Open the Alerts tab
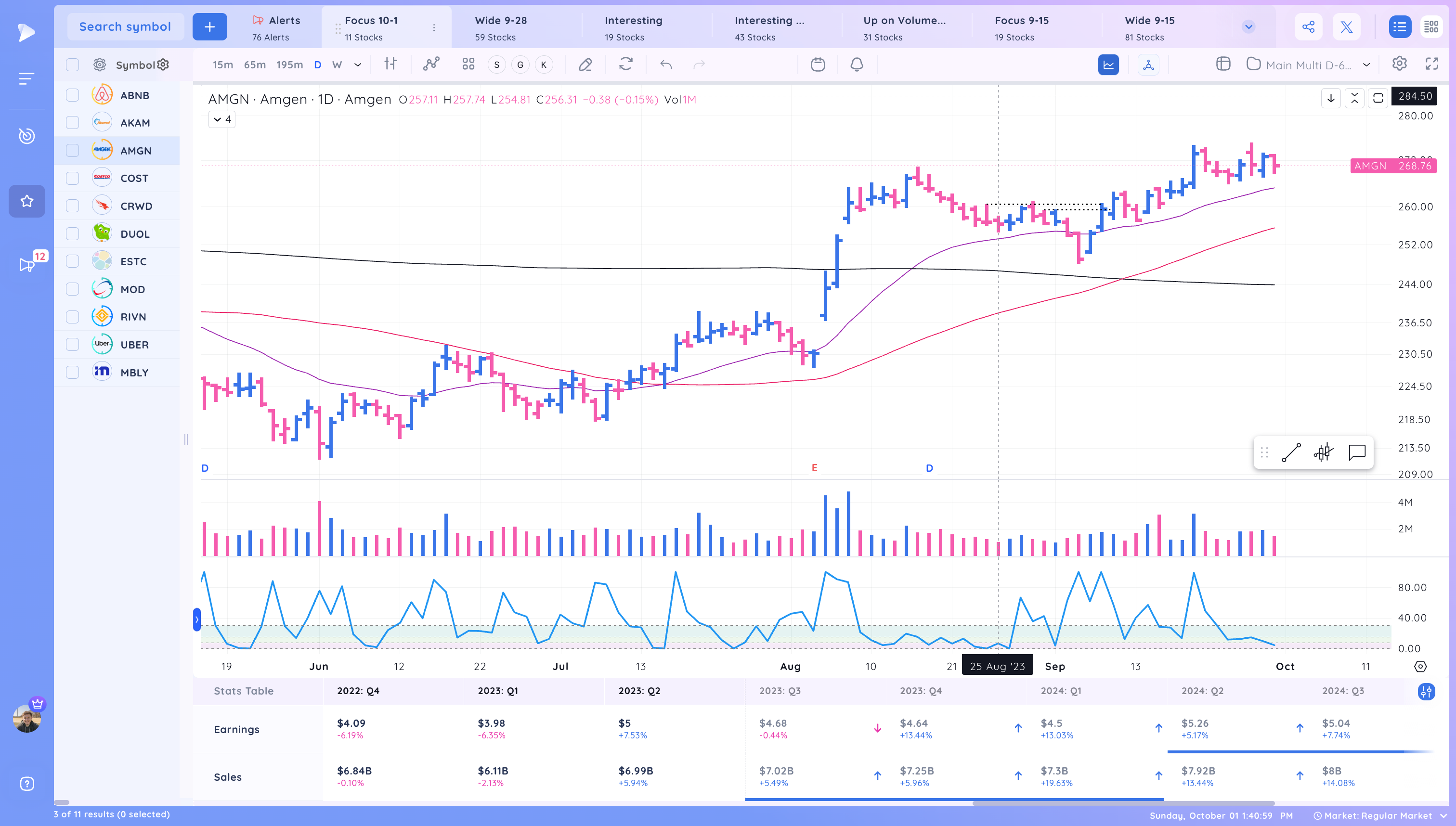The width and height of the screenshot is (1456, 826). coord(276,28)
